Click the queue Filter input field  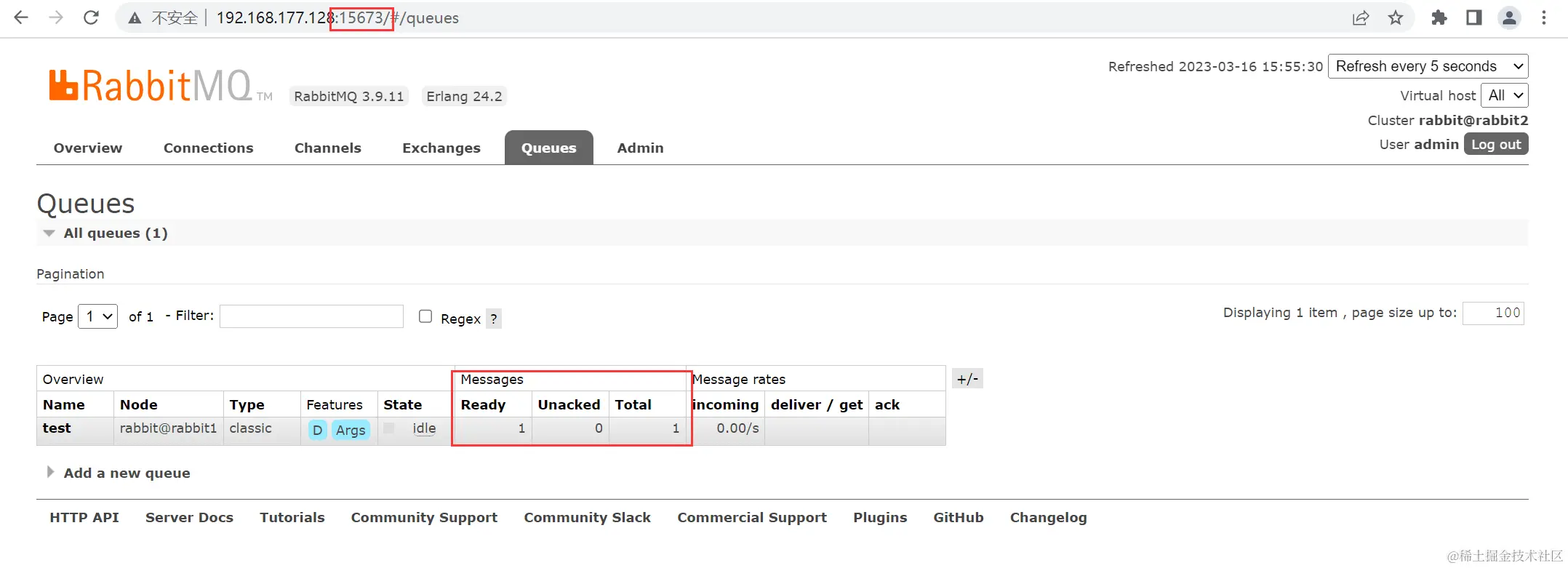pyautogui.click(x=311, y=316)
